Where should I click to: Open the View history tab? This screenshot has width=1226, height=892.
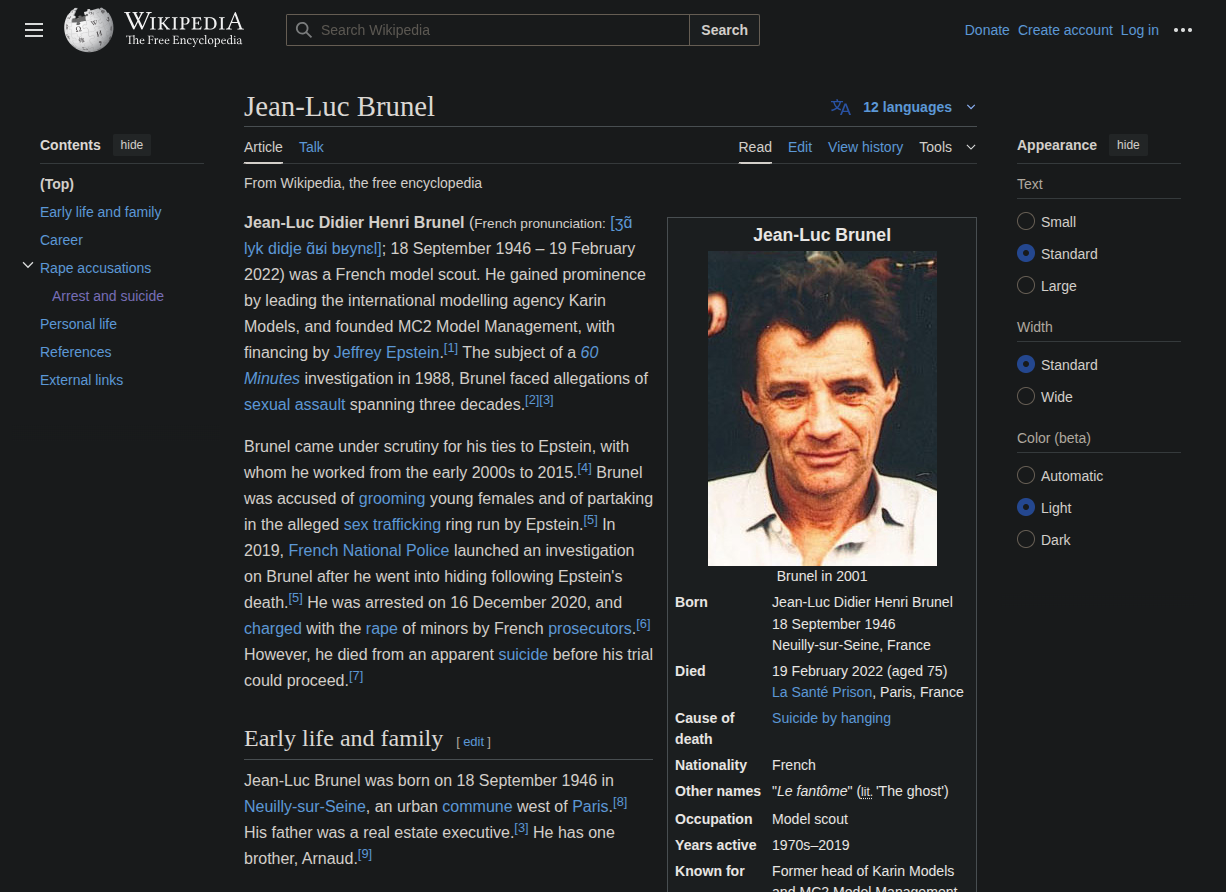(x=865, y=147)
